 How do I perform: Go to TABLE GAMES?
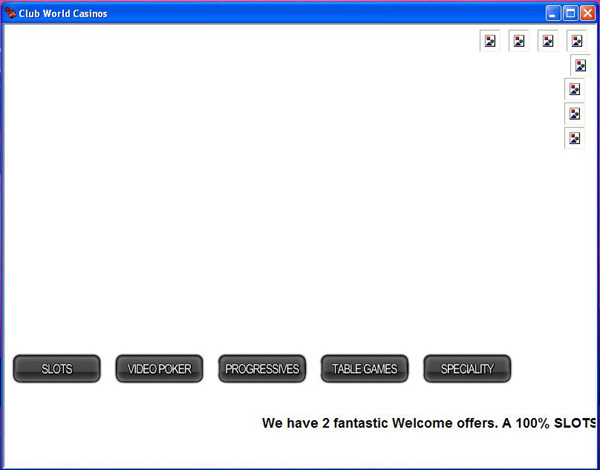[x=365, y=369]
